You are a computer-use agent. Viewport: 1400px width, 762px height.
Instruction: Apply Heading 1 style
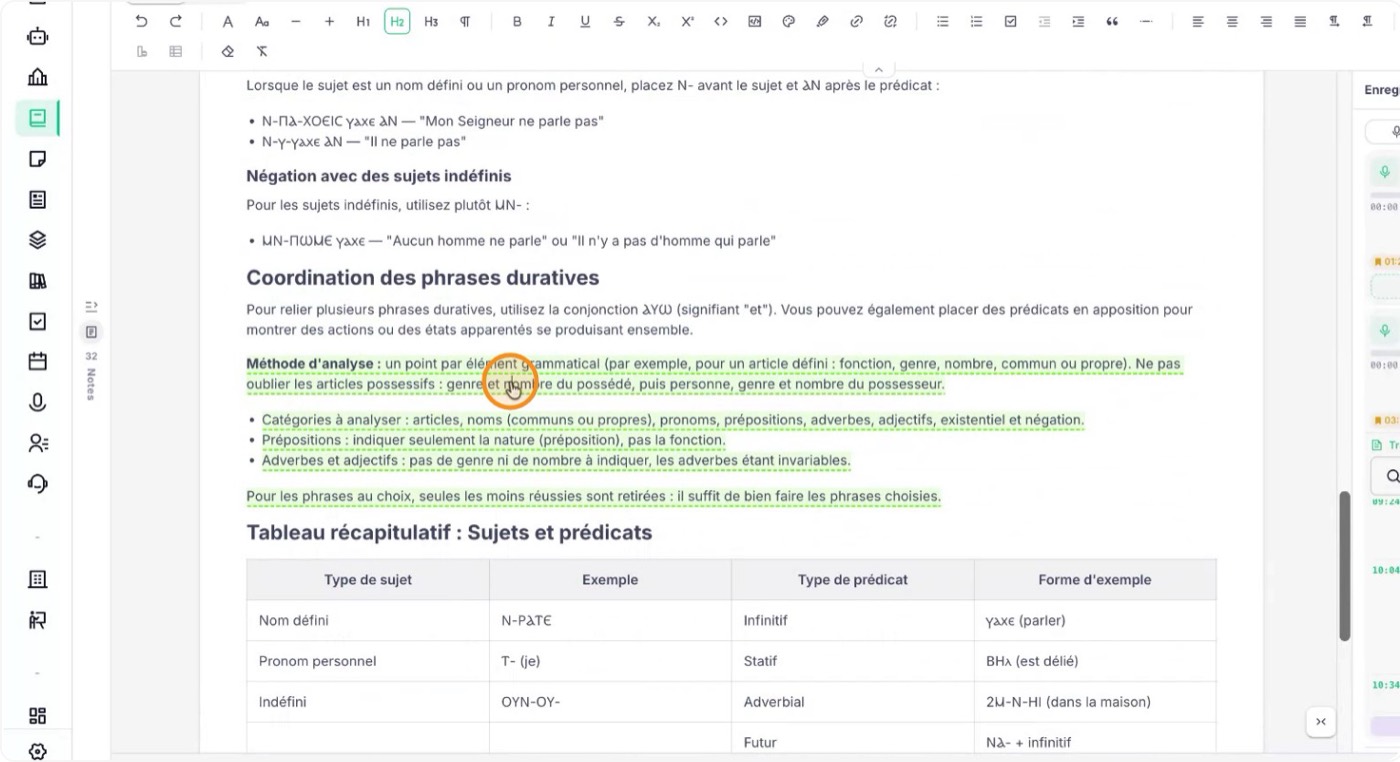[363, 22]
